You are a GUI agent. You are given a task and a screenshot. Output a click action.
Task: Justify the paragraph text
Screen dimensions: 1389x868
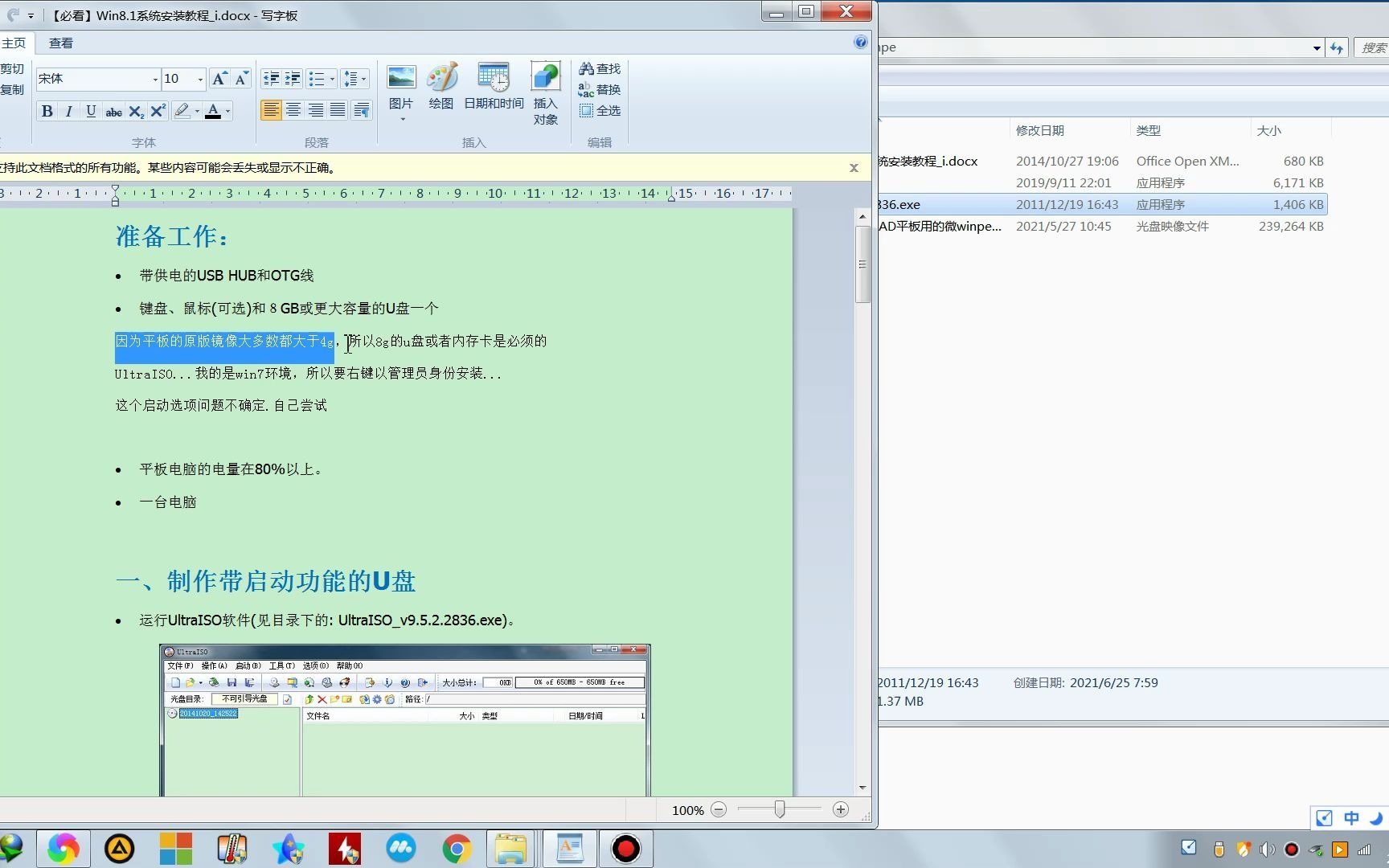[x=338, y=110]
